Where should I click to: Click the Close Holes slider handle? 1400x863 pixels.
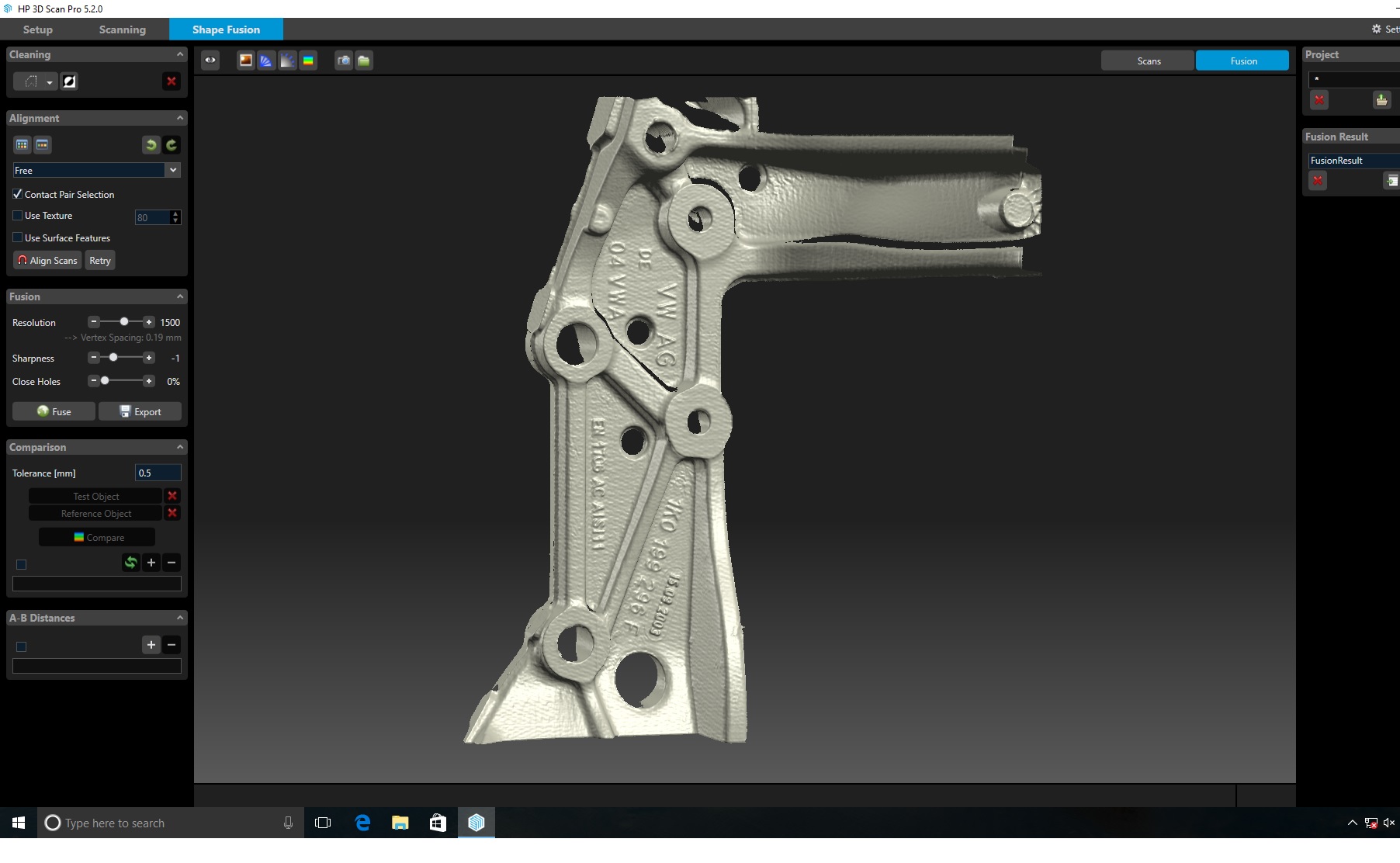(x=105, y=381)
